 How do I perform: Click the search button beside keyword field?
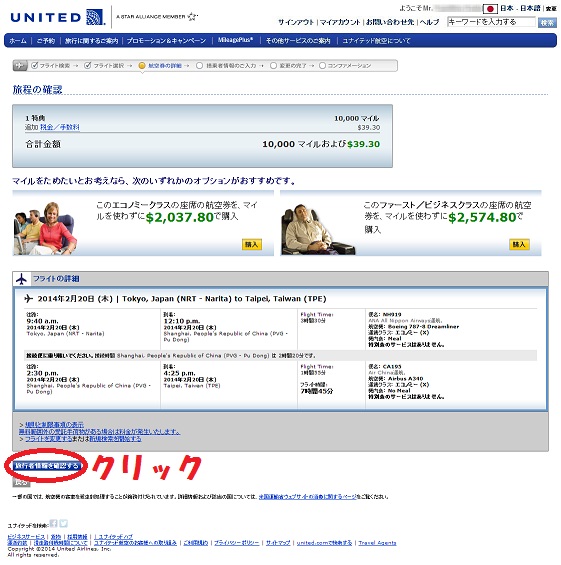pos(547,22)
